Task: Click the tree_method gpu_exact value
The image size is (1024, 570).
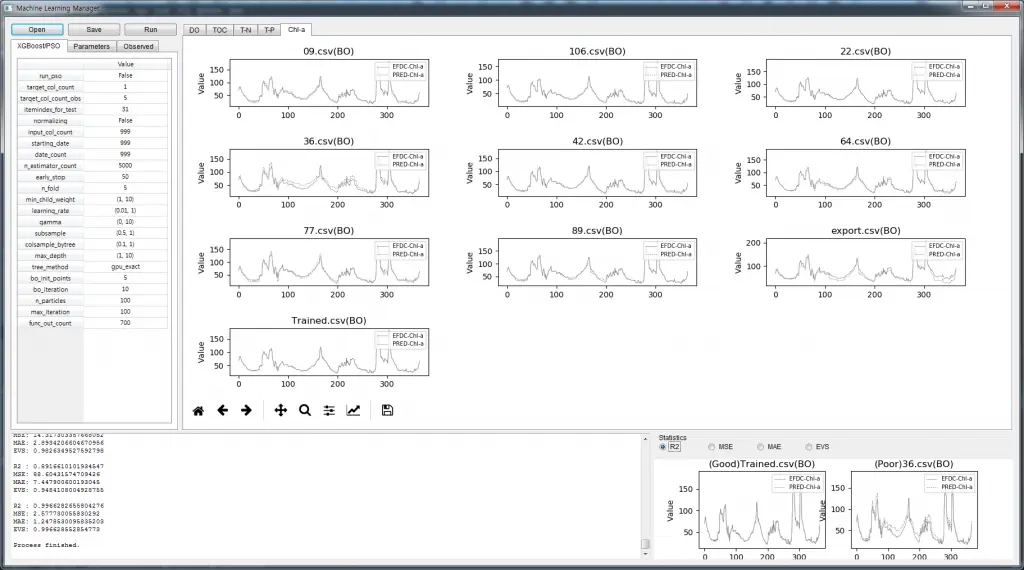Action: [125, 267]
